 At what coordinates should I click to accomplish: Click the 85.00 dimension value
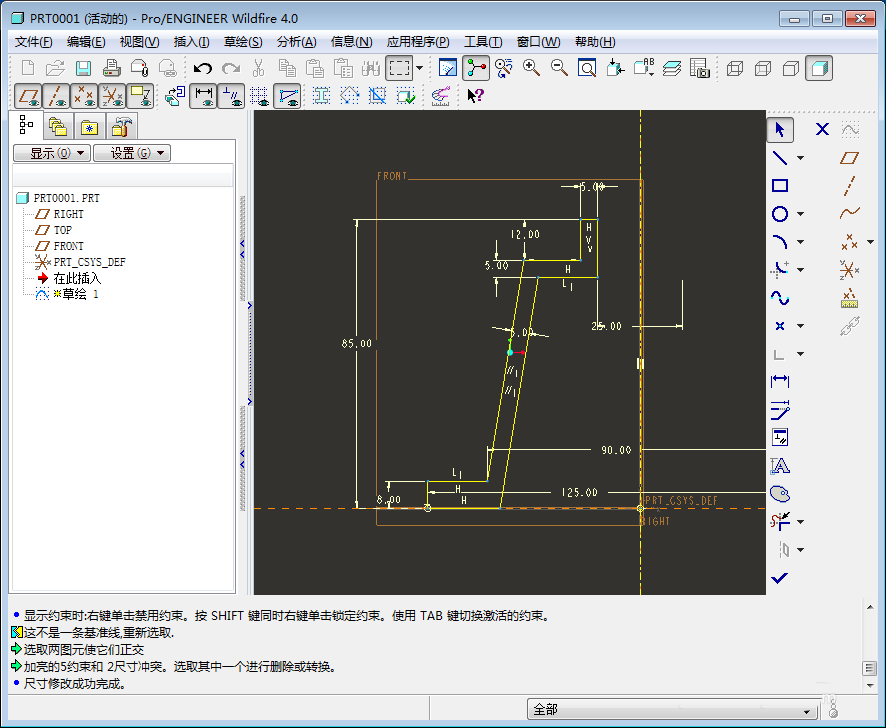[357, 344]
